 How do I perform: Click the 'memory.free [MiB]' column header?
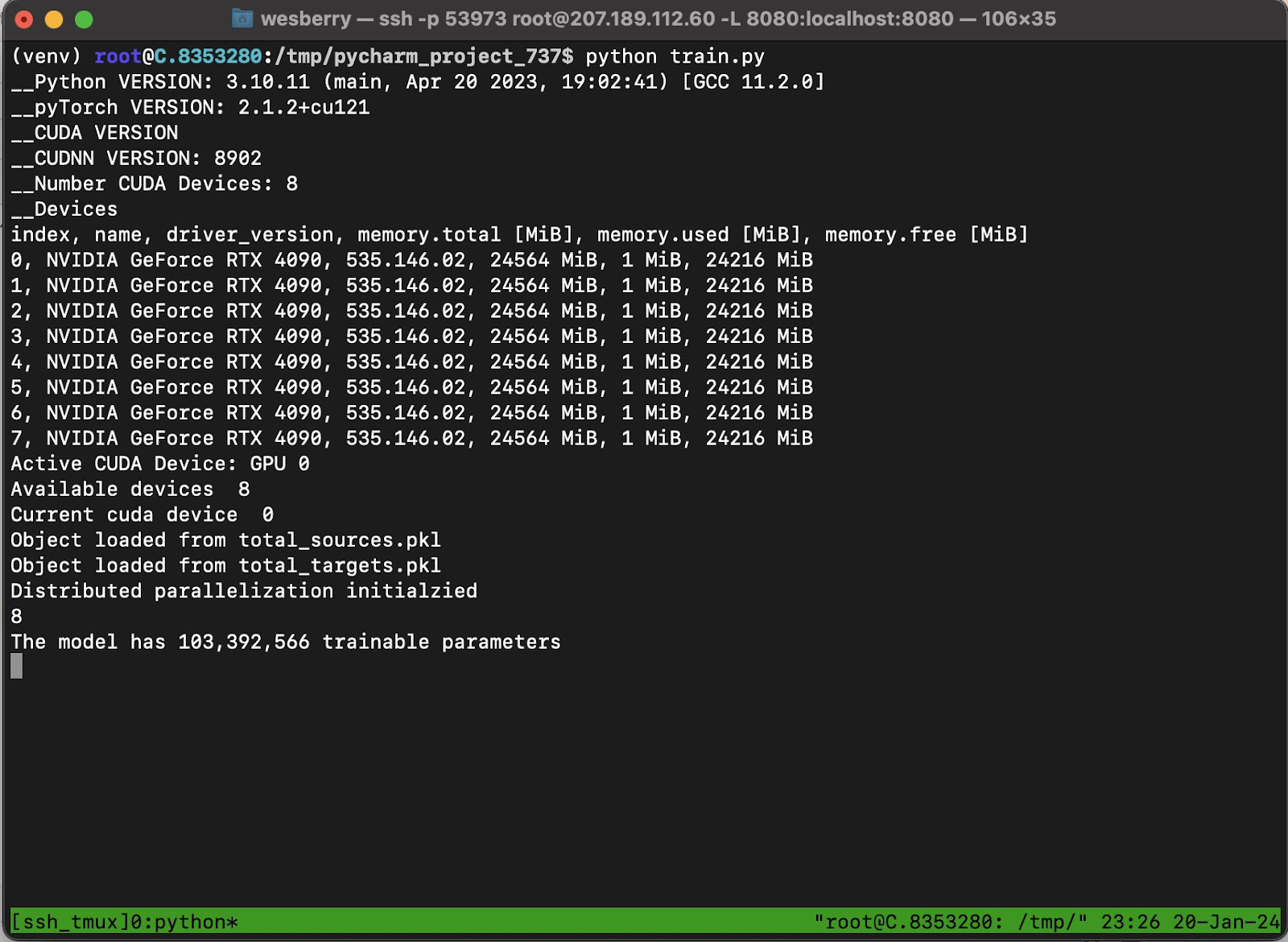[927, 235]
